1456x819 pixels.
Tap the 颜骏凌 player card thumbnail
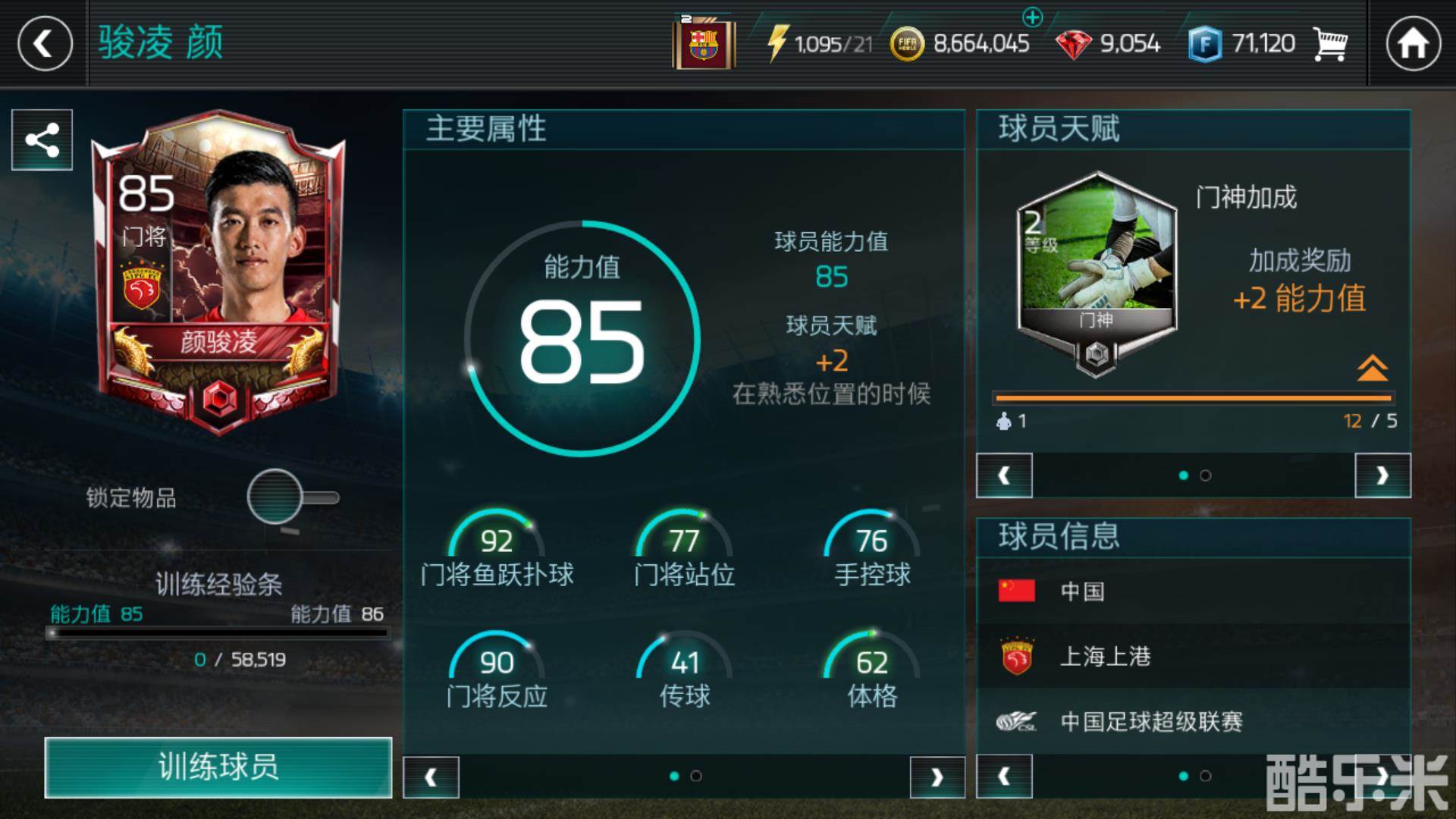coord(218,273)
